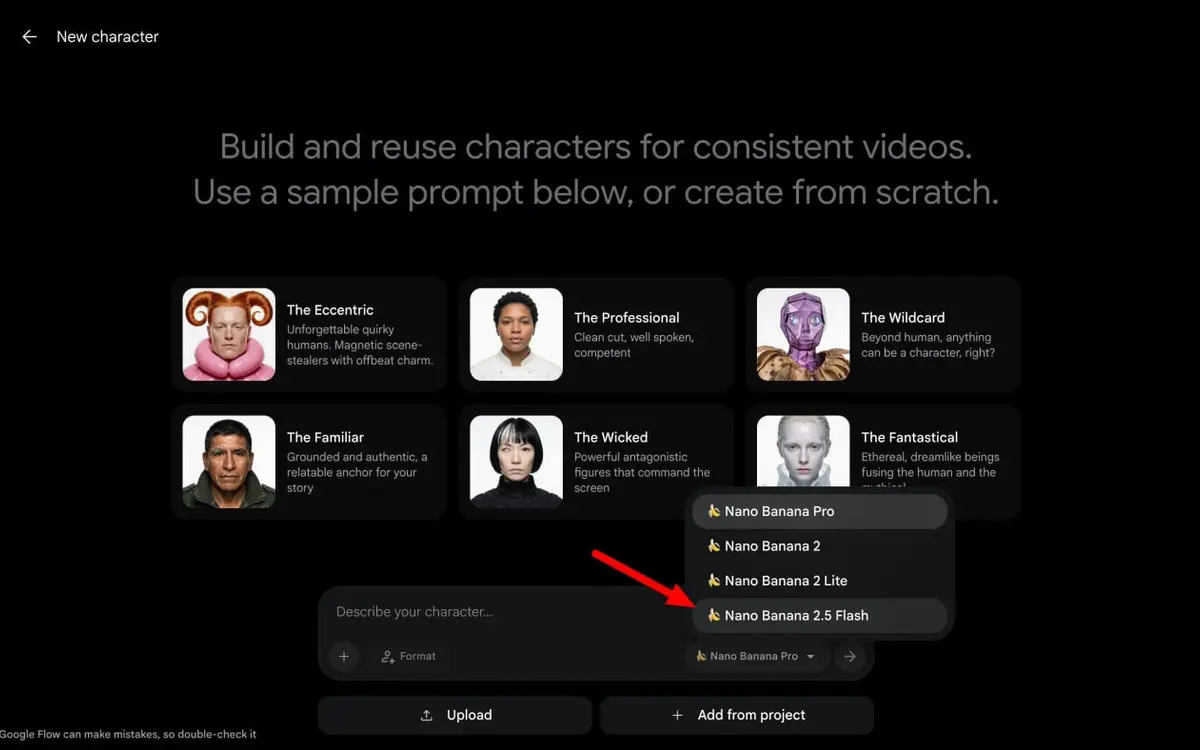The image size is (1200, 750).
Task: Submit the prompt with the arrow button
Action: 850,656
